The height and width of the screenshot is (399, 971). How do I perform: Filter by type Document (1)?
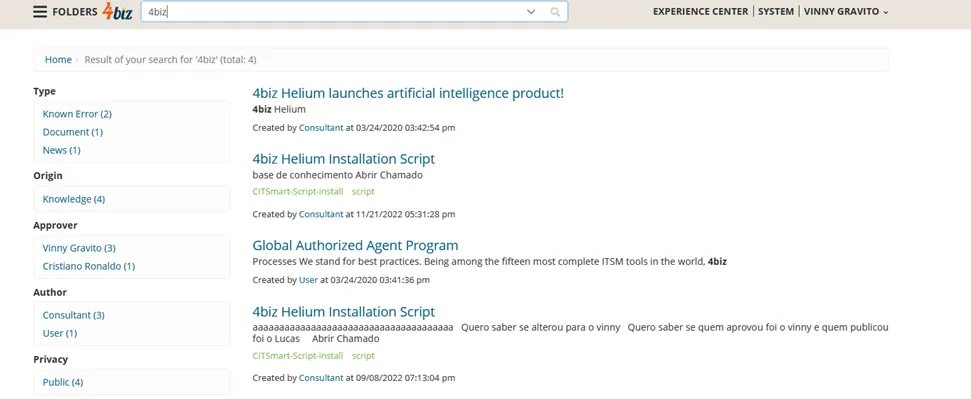(x=73, y=132)
